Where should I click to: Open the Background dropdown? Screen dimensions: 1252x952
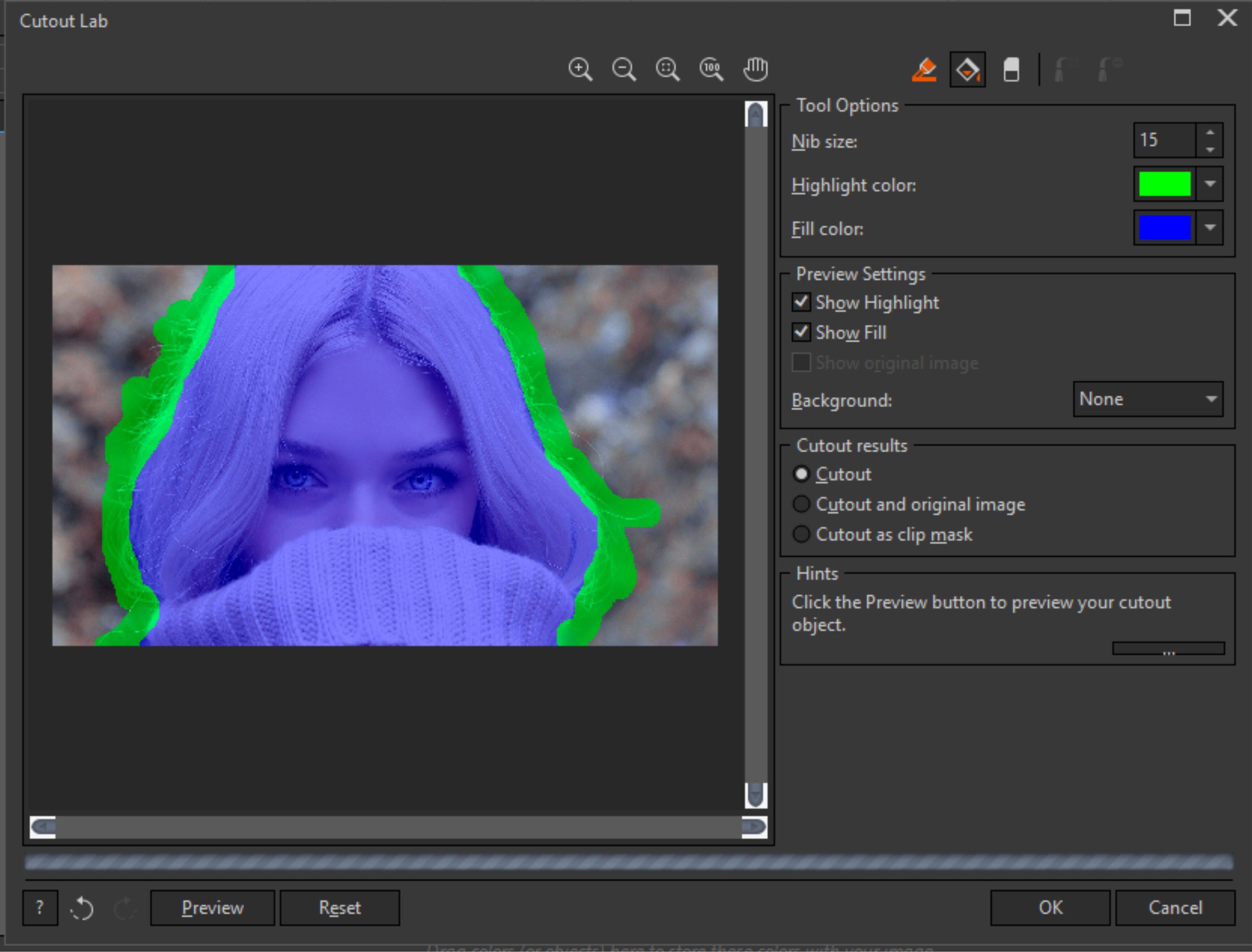pyautogui.click(x=1212, y=399)
